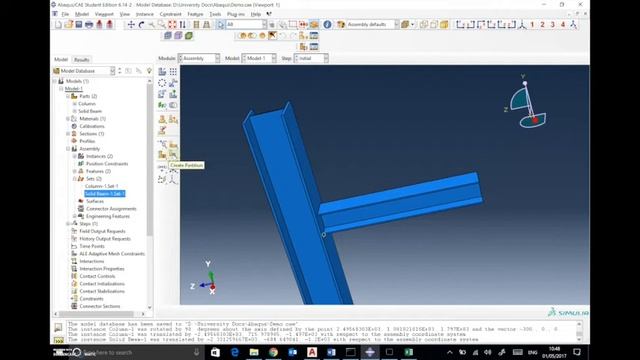Screen dimensions: 640x360
Task: Click the Auto-Fit View icon
Action: [172, 25]
